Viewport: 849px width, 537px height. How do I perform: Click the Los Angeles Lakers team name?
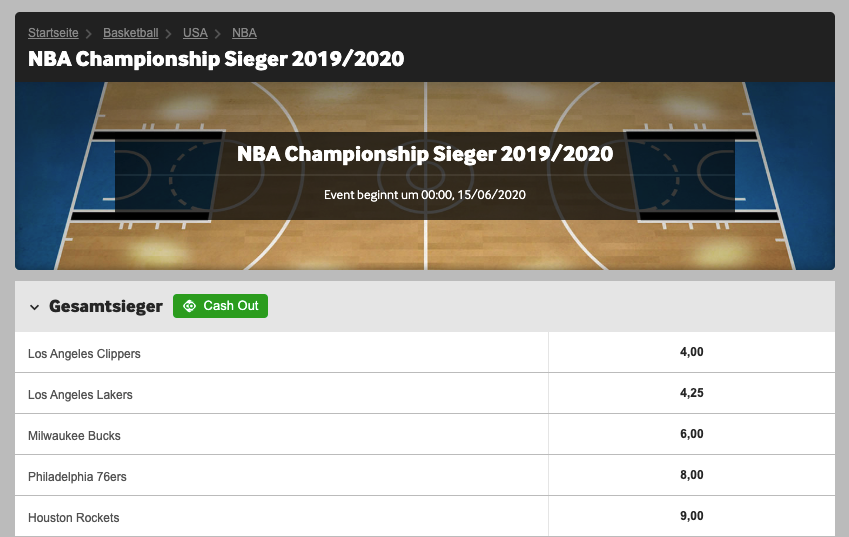(80, 395)
